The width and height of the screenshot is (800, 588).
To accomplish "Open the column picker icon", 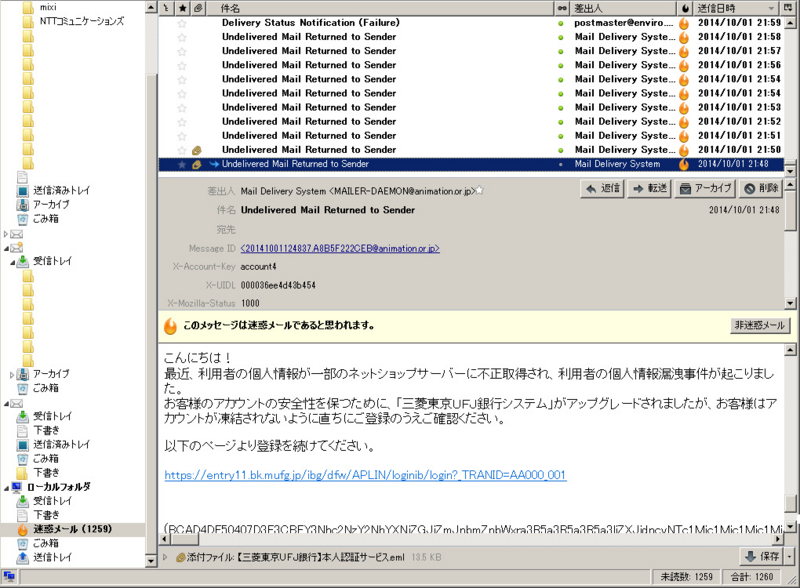I will (x=788, y=8).
